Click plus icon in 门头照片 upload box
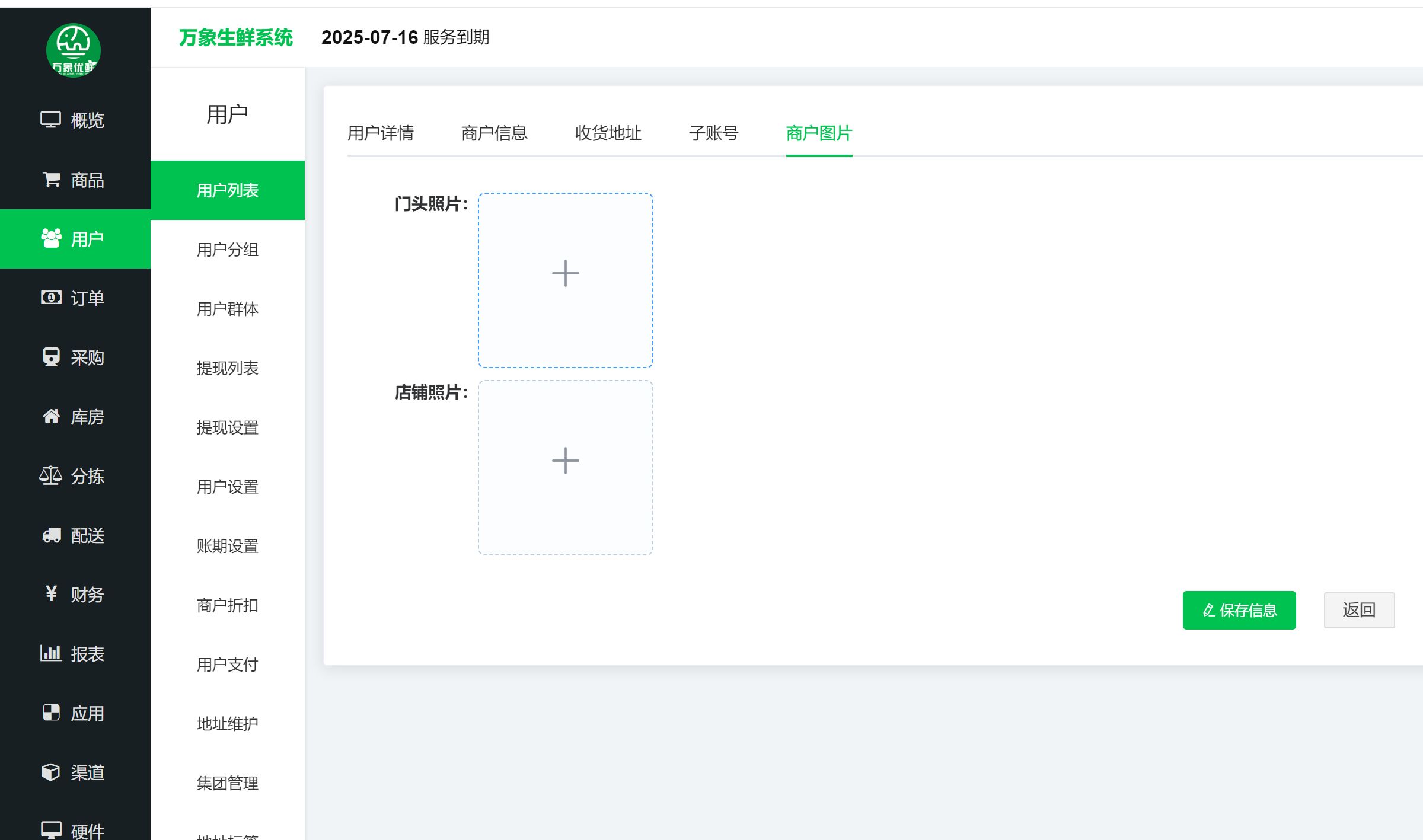This screenshot has height=840, width=1423. (566, 273)
